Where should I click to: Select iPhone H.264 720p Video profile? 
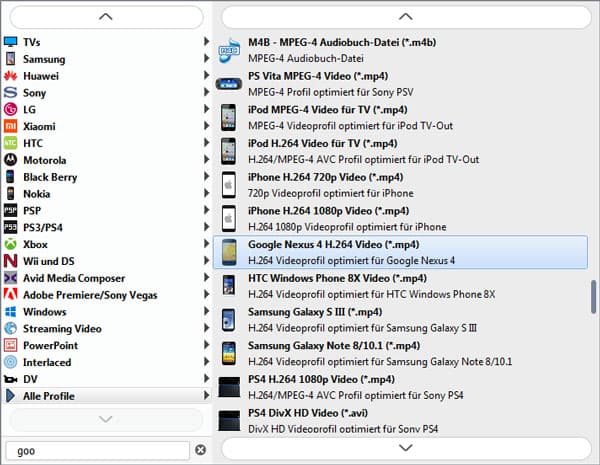(x=400, y=185)
